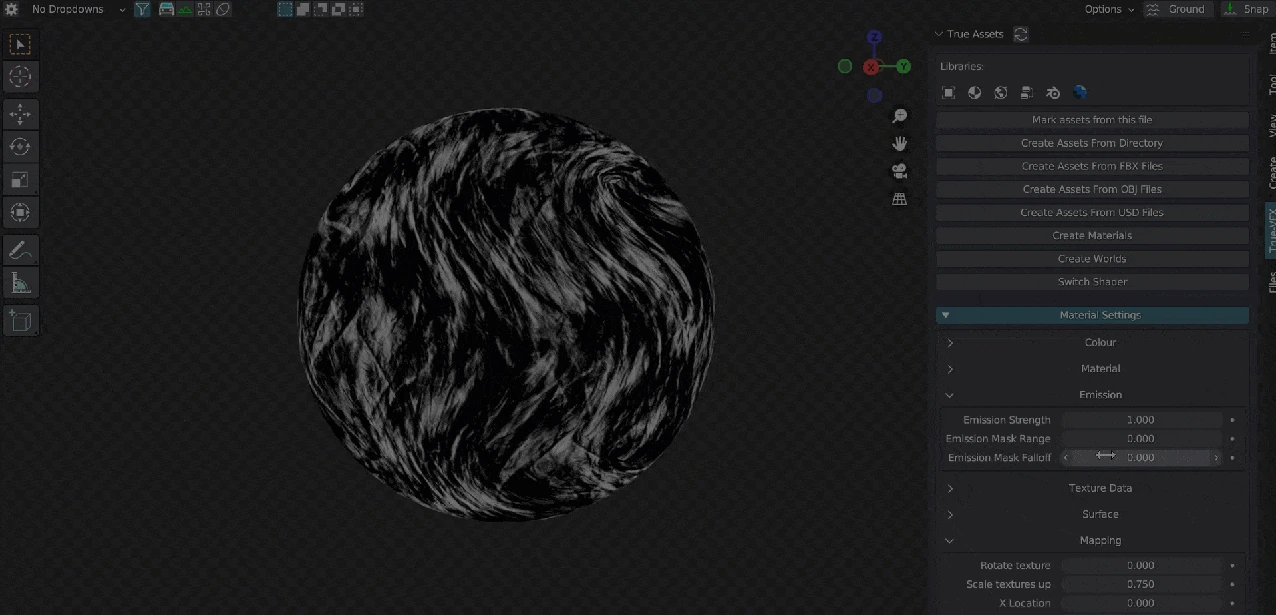This screenshot has width=1276, height=615.
Task: Activate the Rotate tool
Action: point(20,147)
